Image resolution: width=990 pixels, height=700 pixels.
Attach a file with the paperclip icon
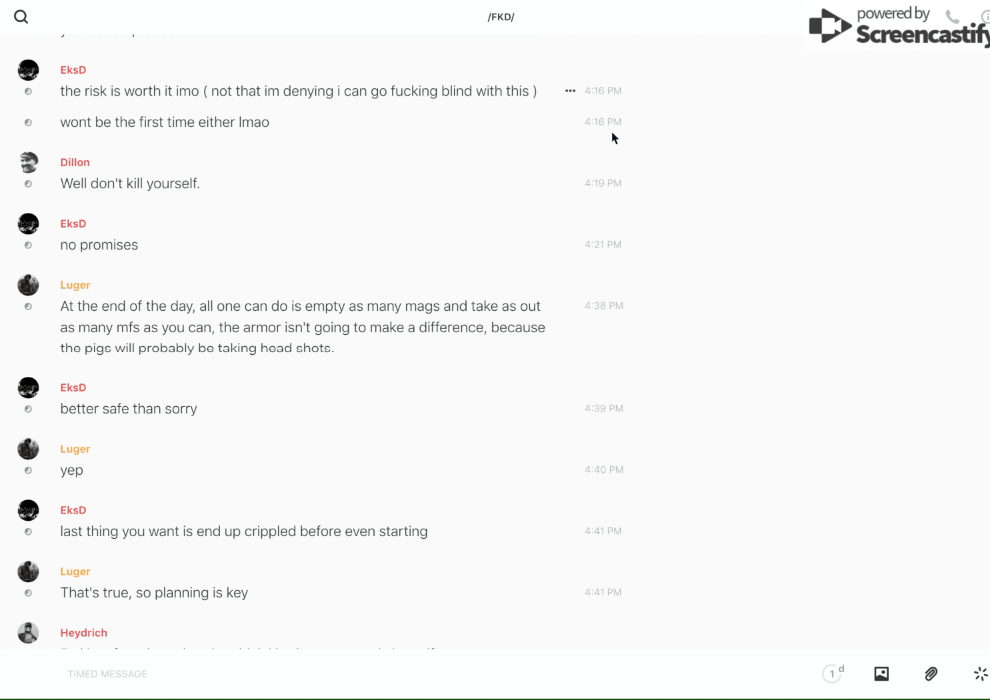tap(931, 674)
